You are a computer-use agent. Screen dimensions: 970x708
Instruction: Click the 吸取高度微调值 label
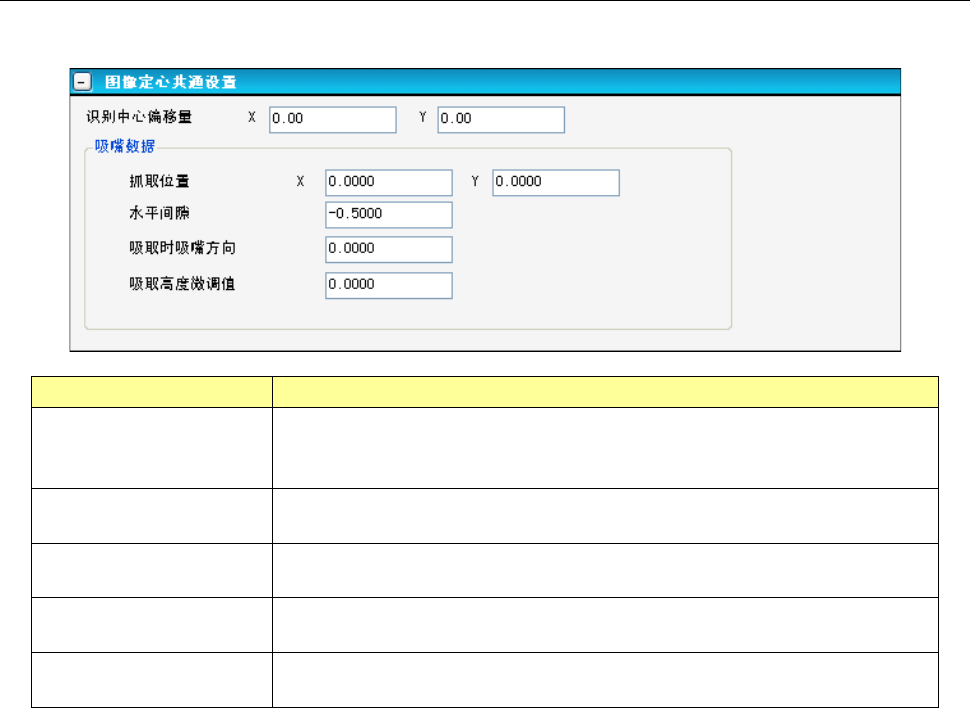click(x=182, y=283)
